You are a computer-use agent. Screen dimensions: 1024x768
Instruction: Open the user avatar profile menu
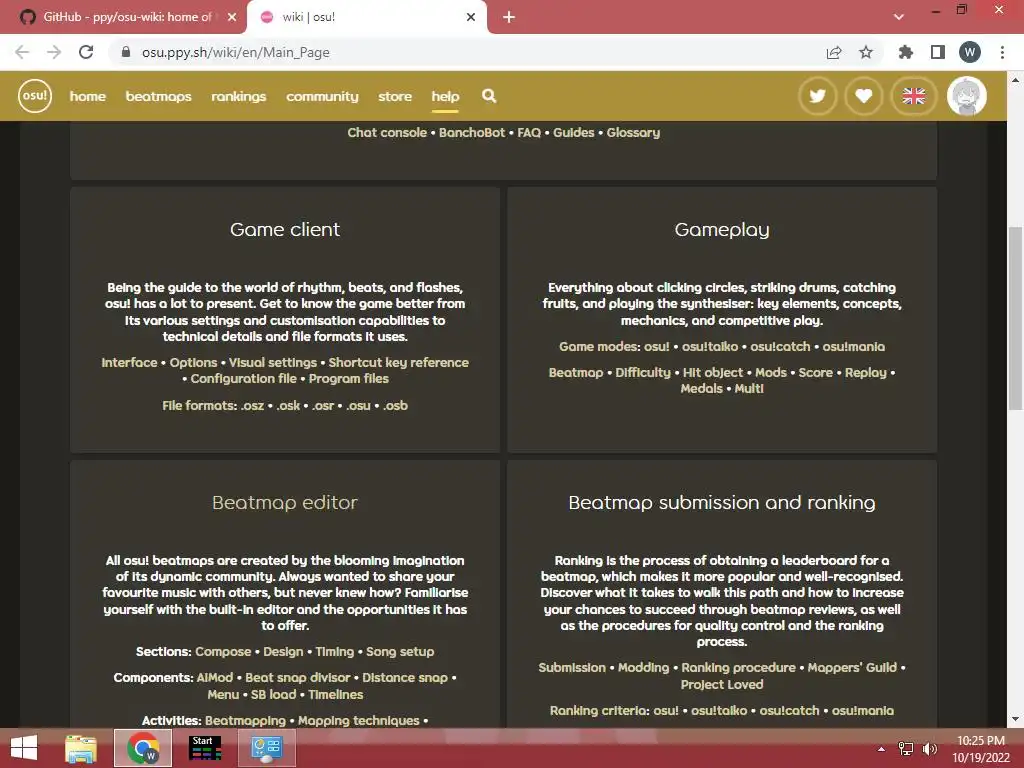click(x=967, y=96)
